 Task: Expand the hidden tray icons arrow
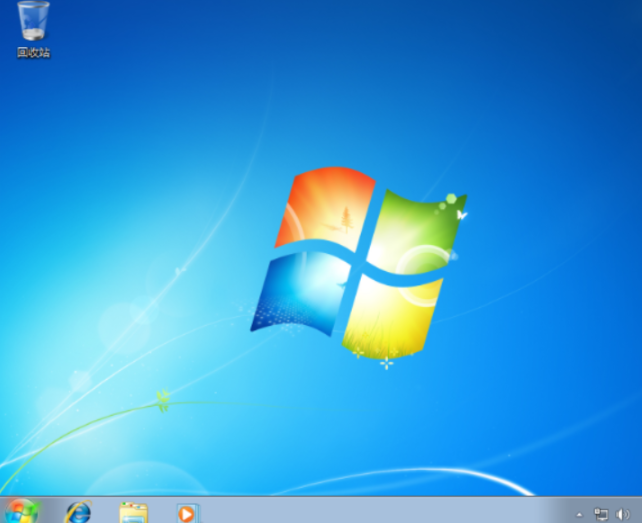[x=578, y=514]
